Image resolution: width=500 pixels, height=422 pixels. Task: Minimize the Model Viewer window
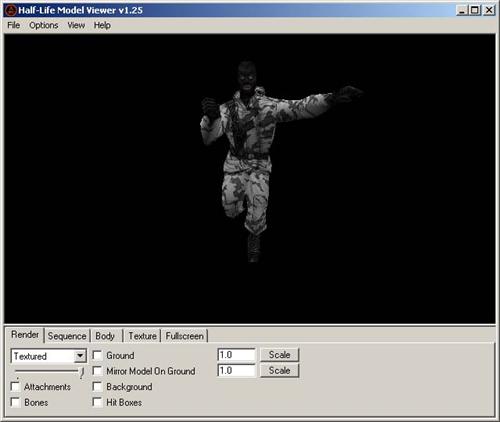coord(462,10)
